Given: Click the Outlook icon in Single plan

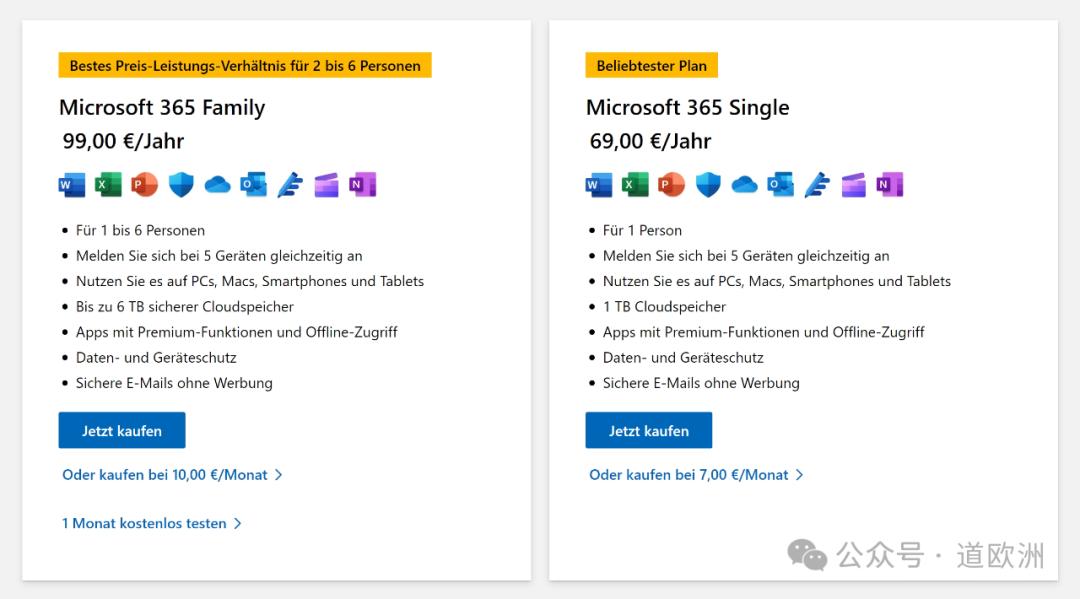Looking at the screenshot, I should [780, 185].
